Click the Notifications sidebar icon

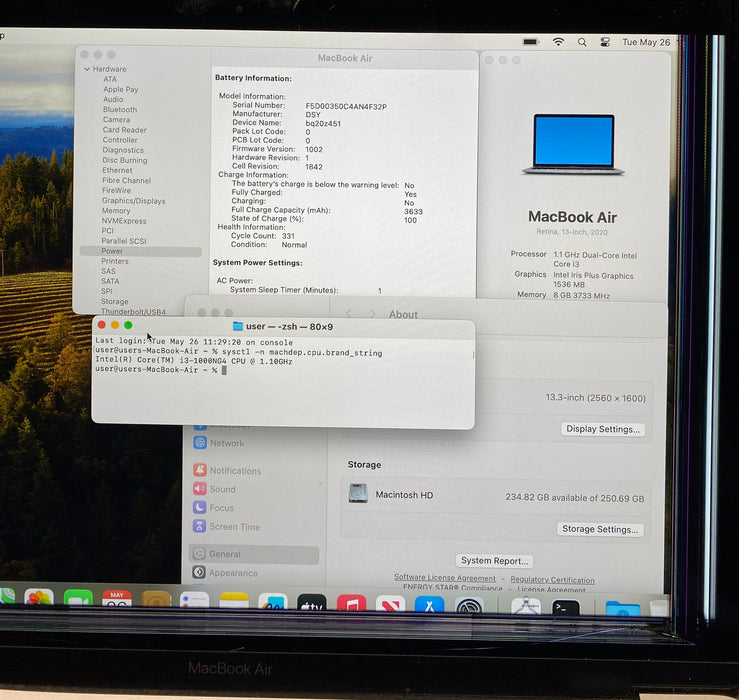pos(199,470)
